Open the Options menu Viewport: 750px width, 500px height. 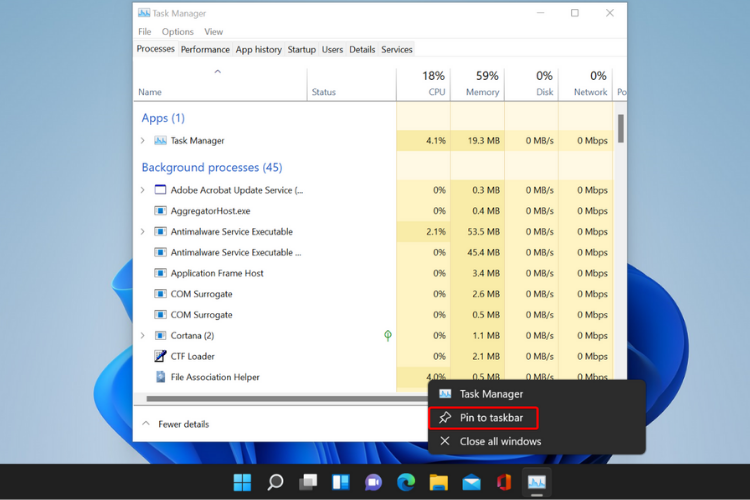point(177,32)
